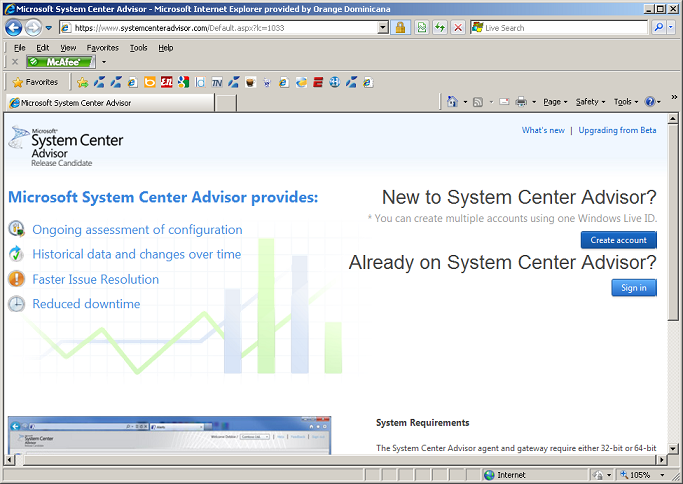683x484 pixels.
Task: Open the Page dropdown menu
Action: tap(555, 102)
